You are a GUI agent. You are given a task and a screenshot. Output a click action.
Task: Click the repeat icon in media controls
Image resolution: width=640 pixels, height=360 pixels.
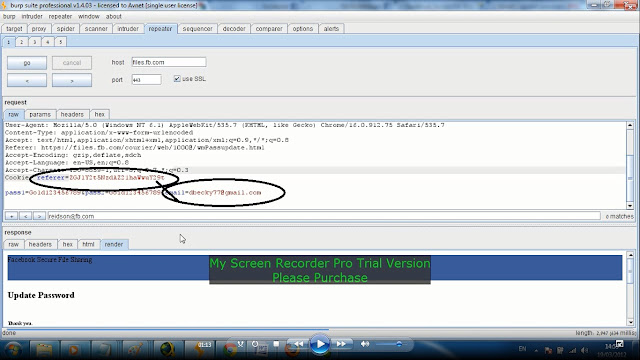coord(255,344)
